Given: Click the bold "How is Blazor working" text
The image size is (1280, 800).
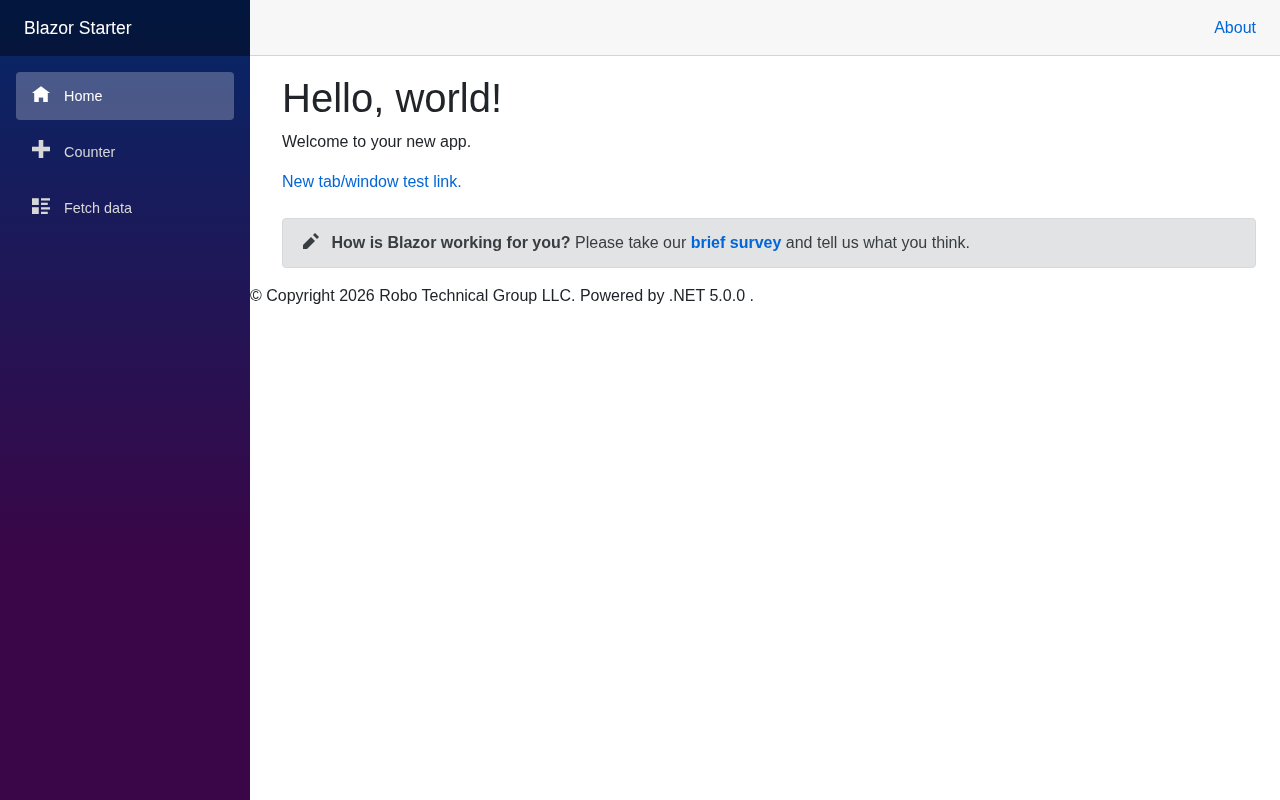Looking at the screenshot, I should 450,243.
